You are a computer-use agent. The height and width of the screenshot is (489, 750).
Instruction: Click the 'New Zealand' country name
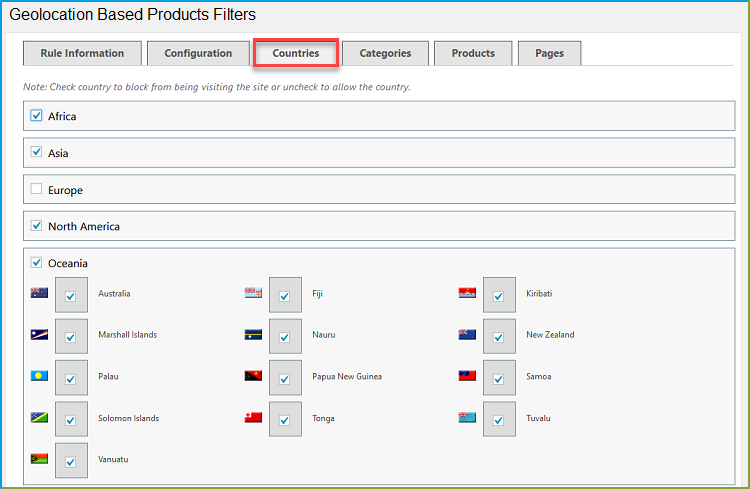[550, 334]
